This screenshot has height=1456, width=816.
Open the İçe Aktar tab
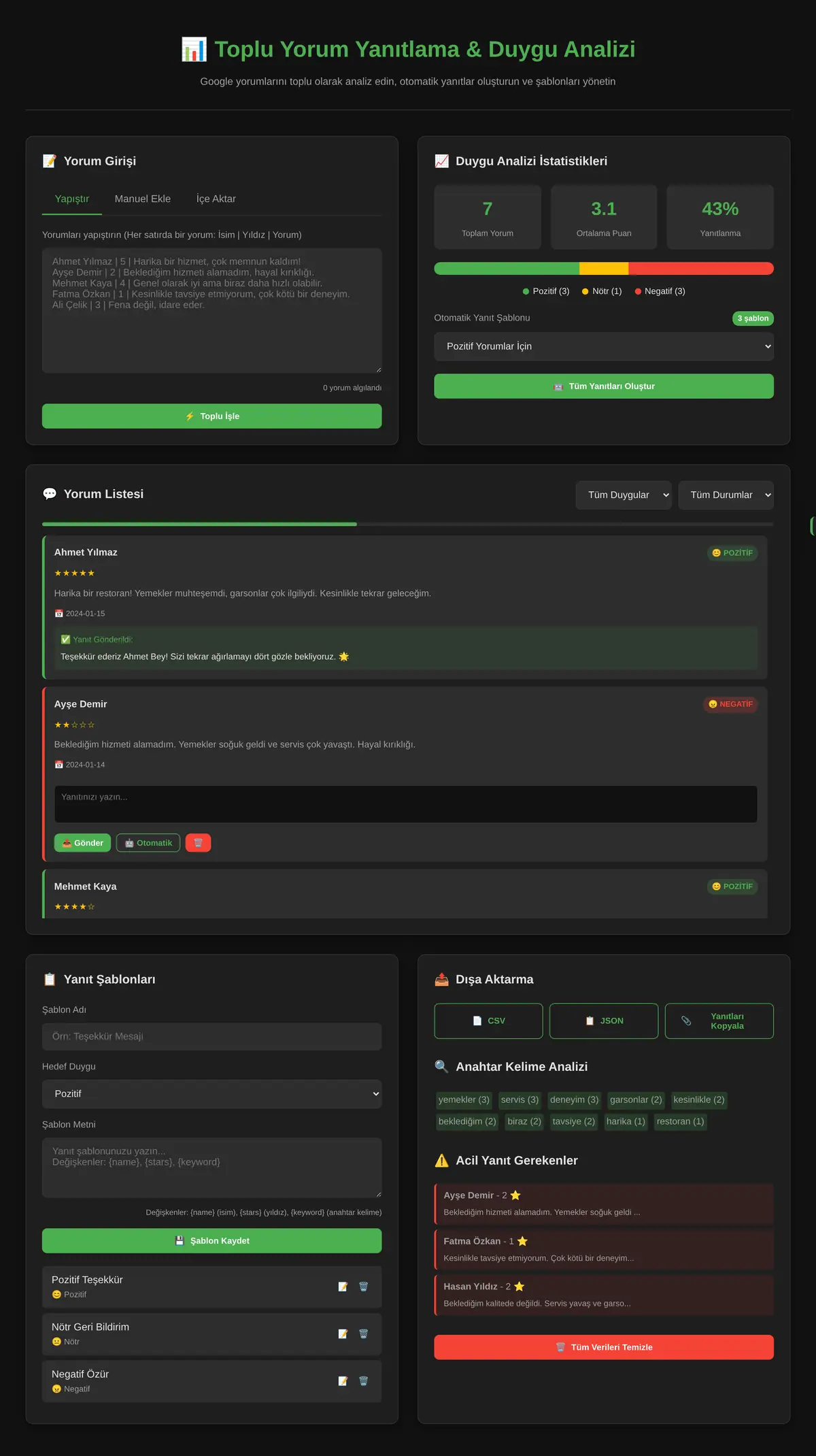[x=216, y=199]
